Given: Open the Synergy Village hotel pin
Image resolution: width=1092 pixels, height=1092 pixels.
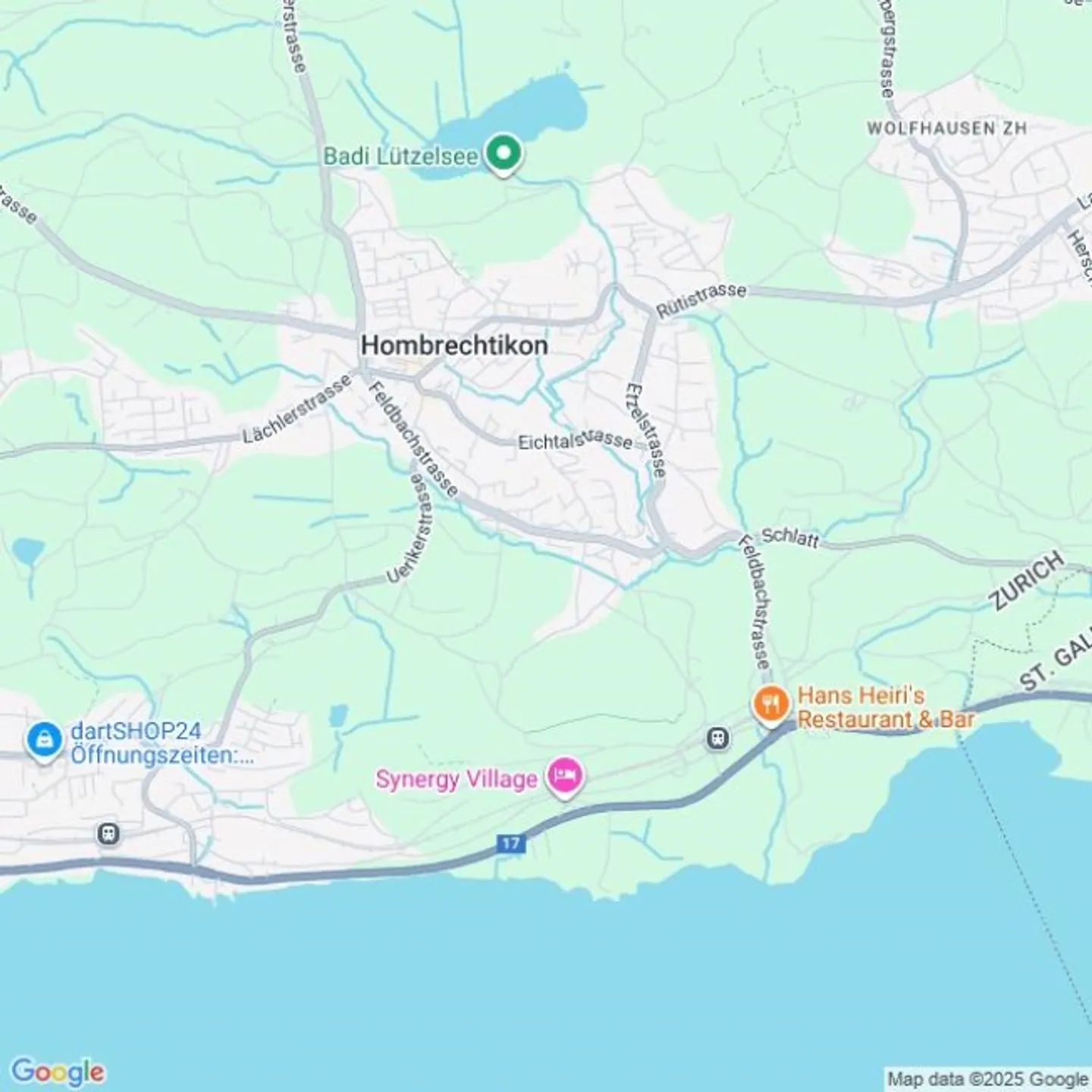Looking at the screenshot, I should pyautogui.click(x=565, y=777).
